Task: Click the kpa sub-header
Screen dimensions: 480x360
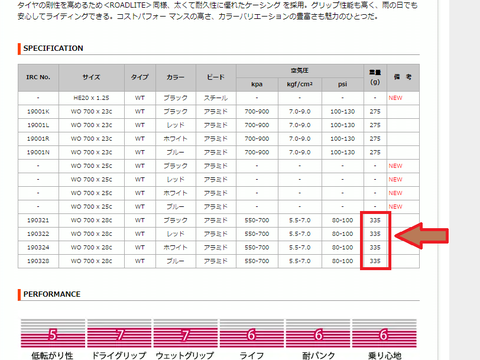Action: [x=257, y=84]
